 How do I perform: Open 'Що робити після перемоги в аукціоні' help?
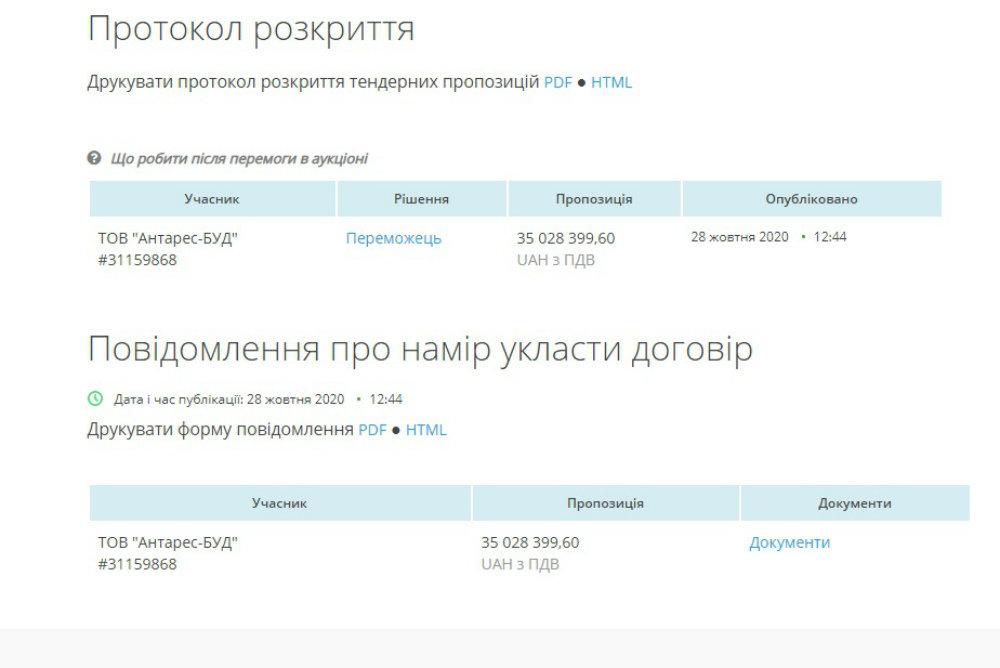(x=239, y=158)
